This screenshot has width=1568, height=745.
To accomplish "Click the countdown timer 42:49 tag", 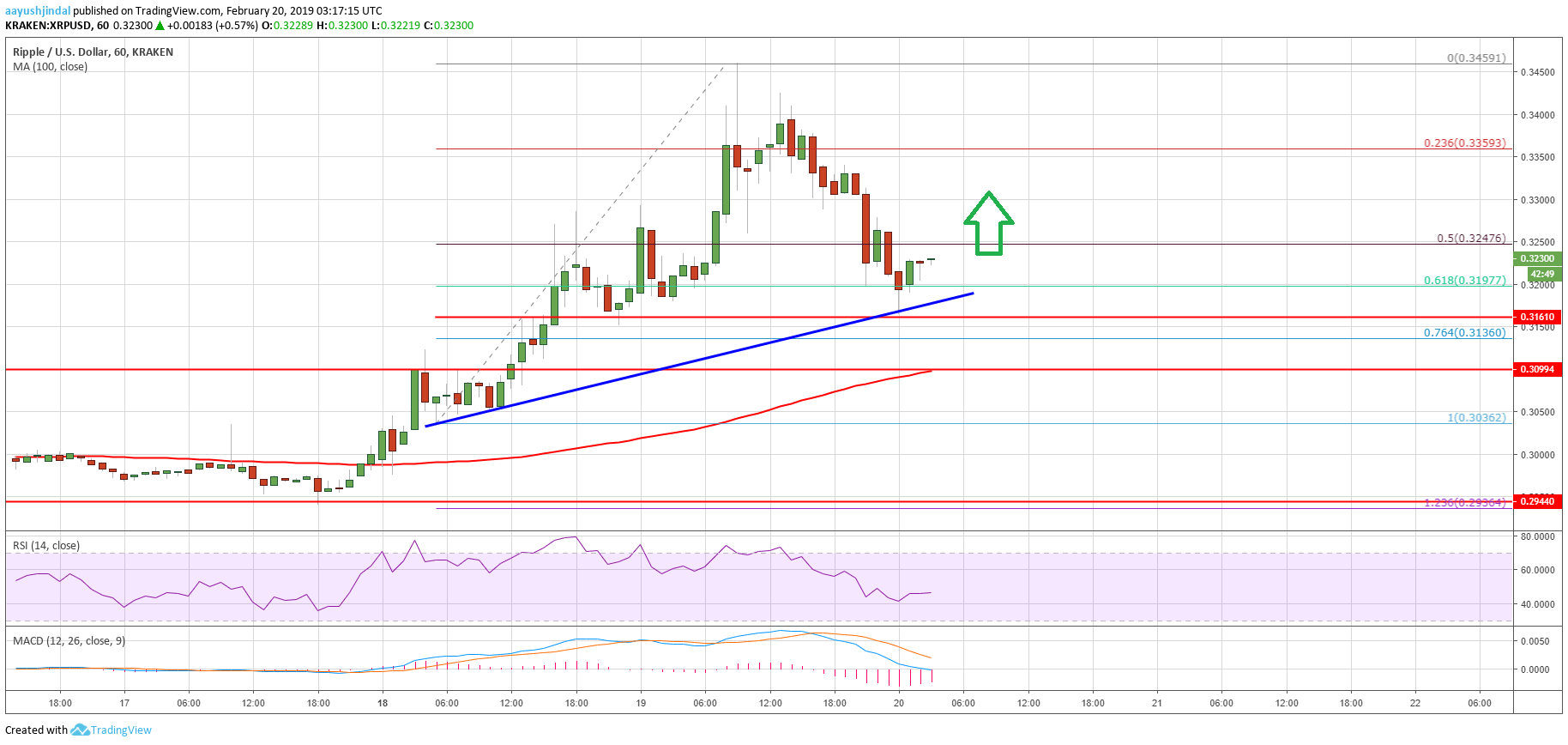I will [1543, 274].
